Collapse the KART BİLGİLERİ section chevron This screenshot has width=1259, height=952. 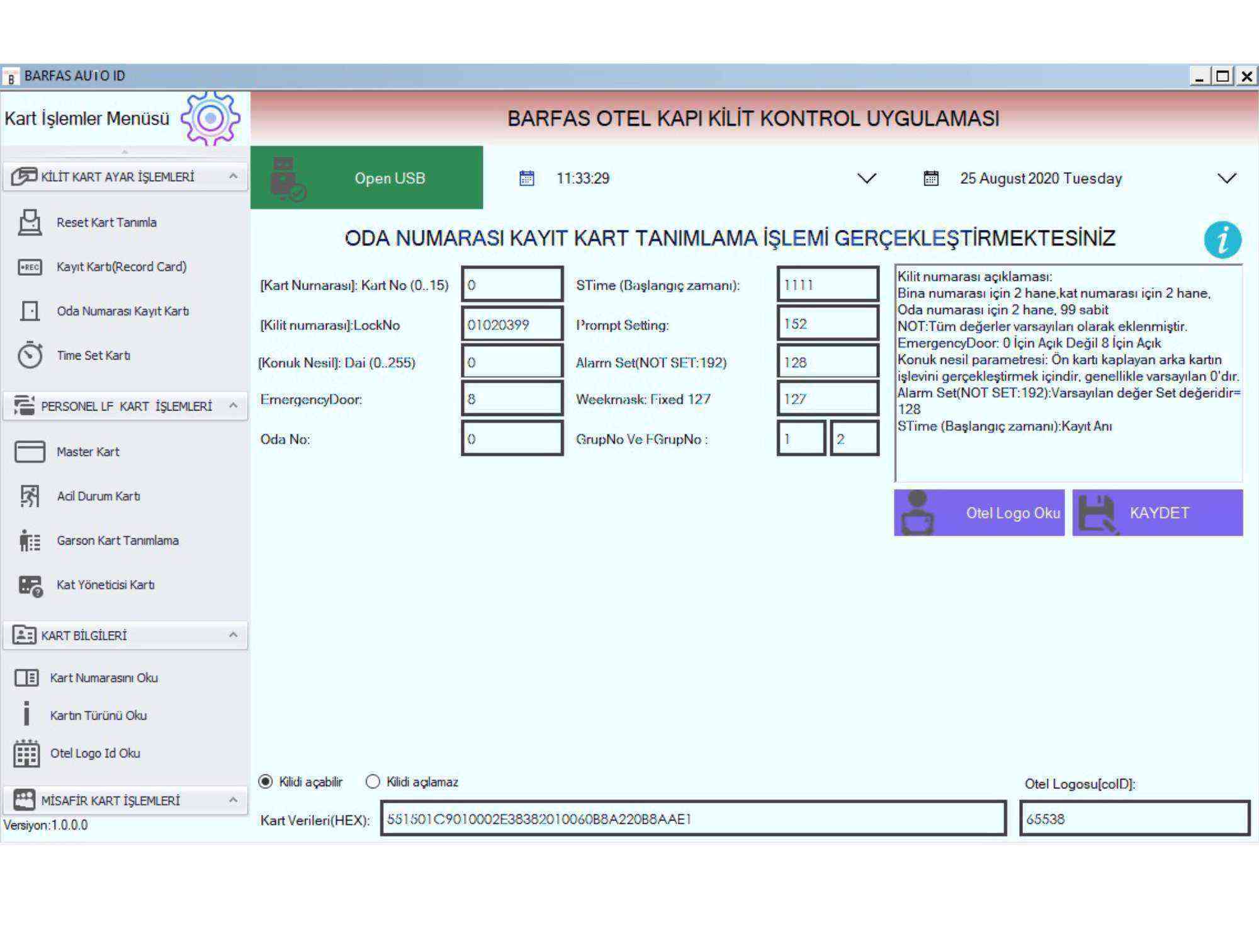pos(234,635)
